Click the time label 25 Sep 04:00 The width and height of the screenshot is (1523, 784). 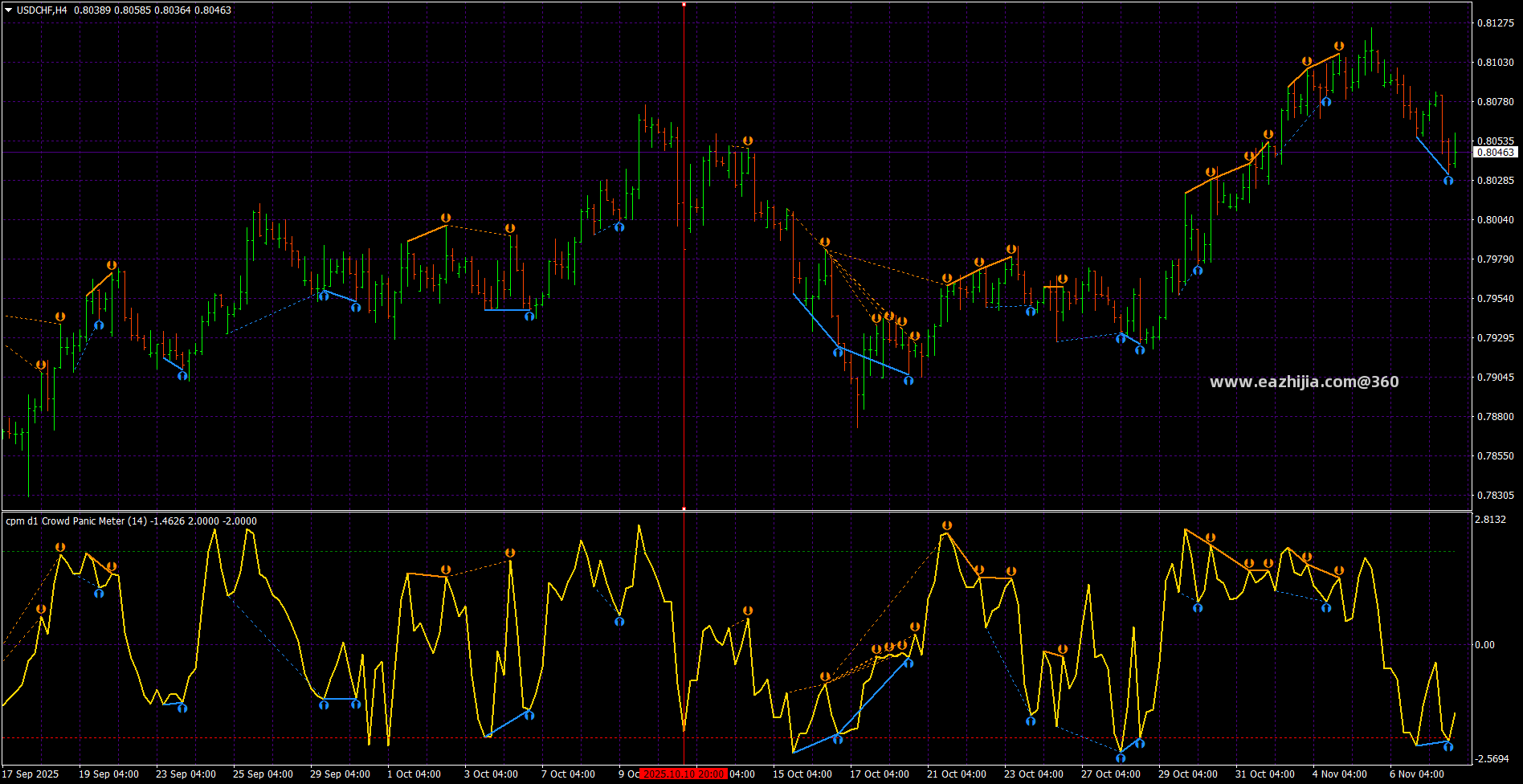[263, 774]
